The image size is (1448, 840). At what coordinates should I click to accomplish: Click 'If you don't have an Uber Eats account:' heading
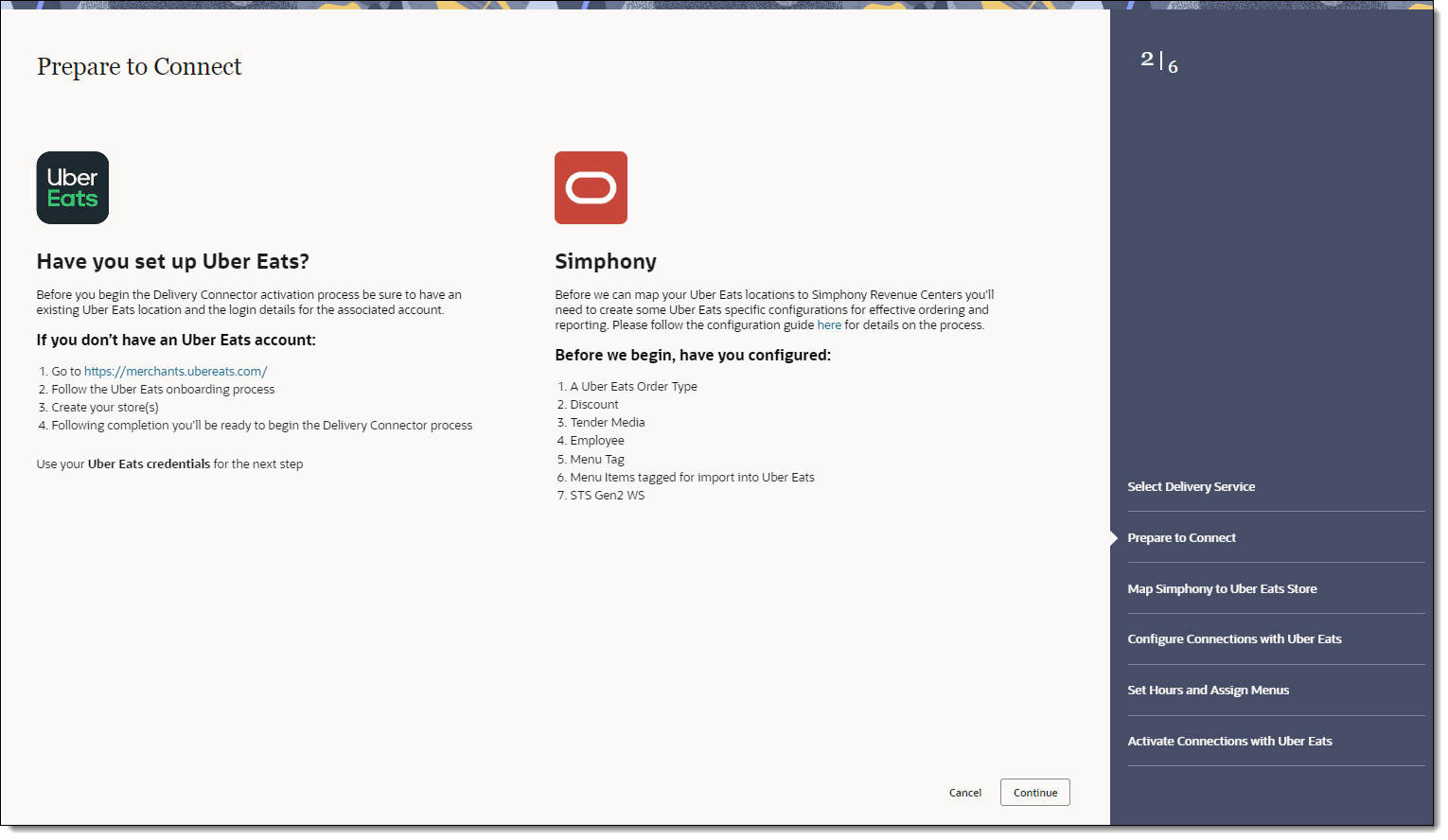(x=176, y=341)
